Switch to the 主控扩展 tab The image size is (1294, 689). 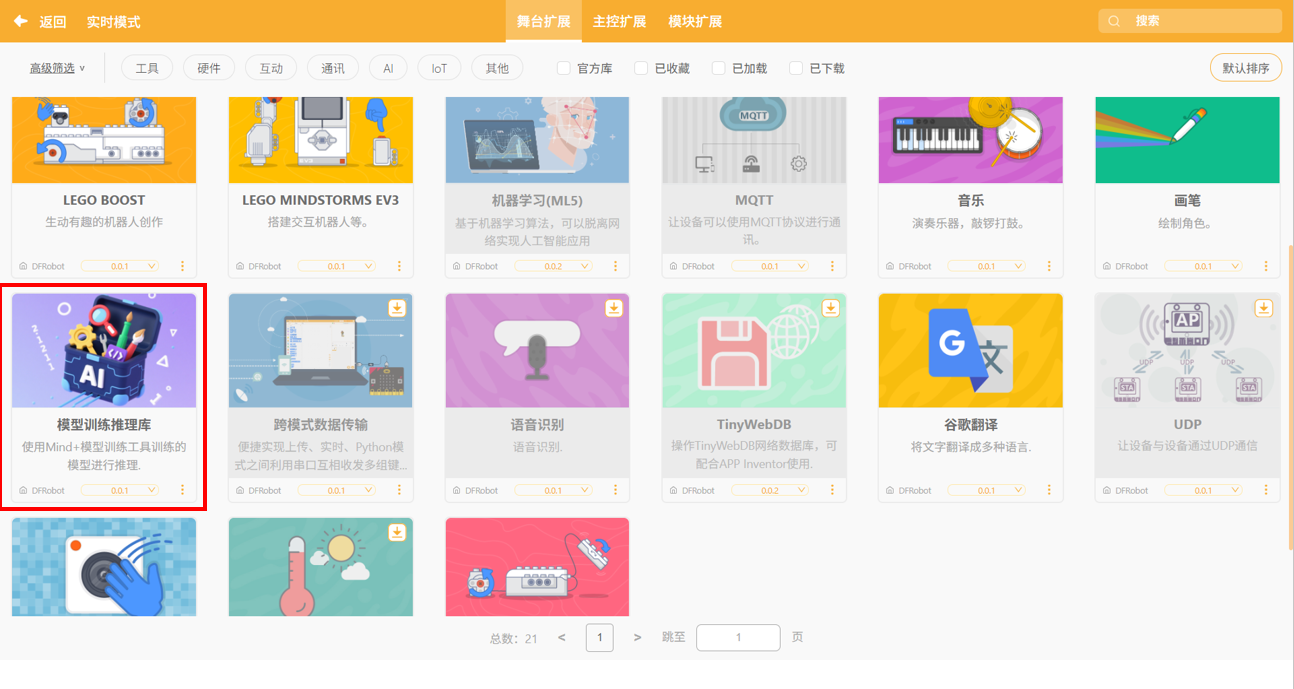[x=619, y=21]
